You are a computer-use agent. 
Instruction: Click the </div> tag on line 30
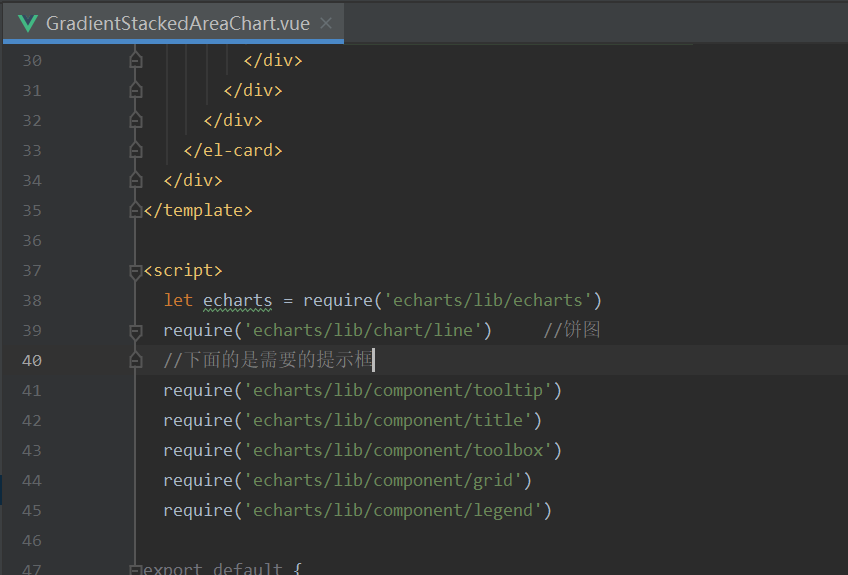click(x=273, y=60)
